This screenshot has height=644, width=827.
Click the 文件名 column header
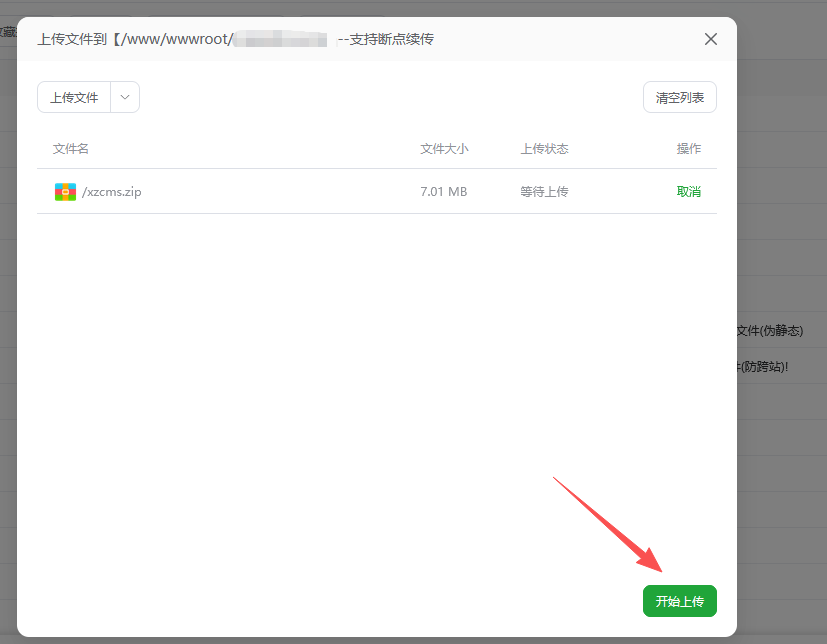(71, 149)
